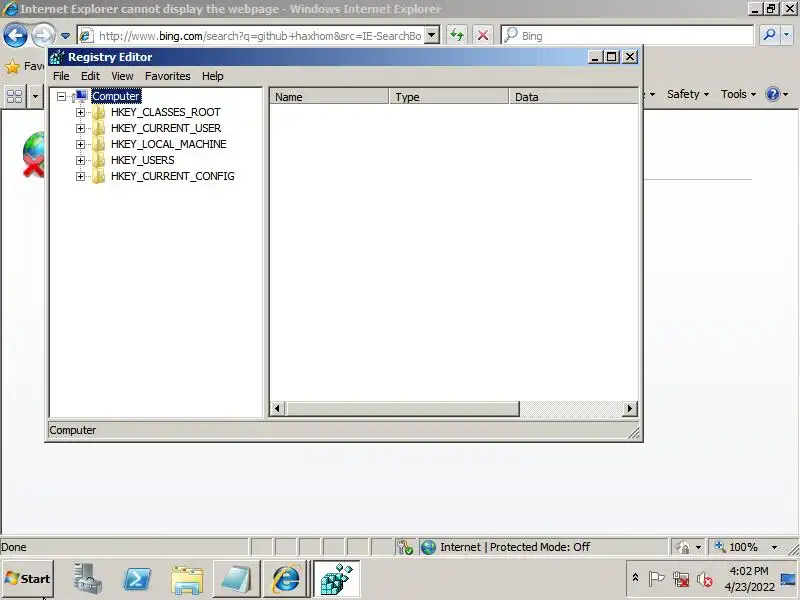Click the Action Center flag icon
Viewport: 800px width, 600px height.
(x=656, y=579)
